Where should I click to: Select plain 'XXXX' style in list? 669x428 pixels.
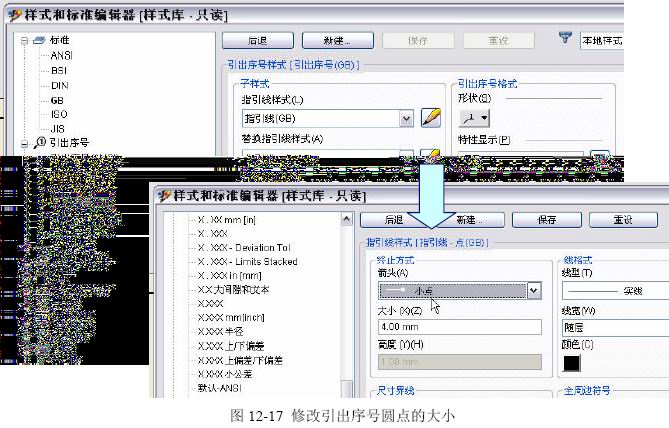[210, 303]
